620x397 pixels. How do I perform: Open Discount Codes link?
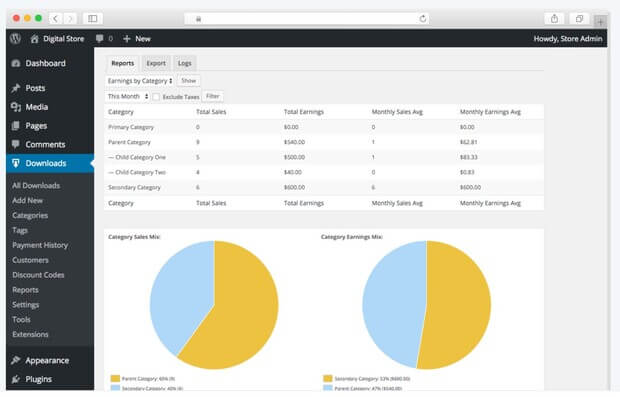point(38,275)
